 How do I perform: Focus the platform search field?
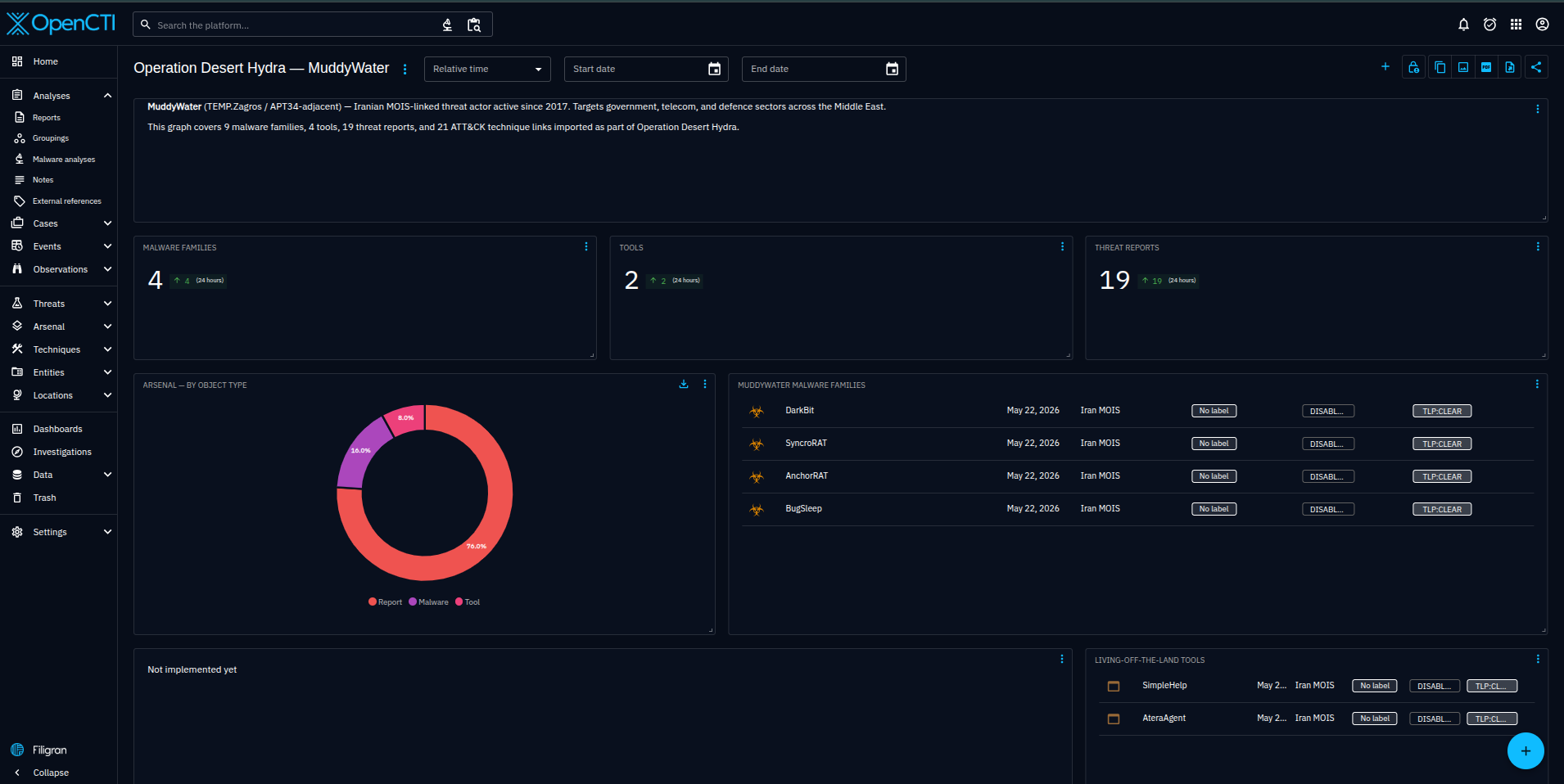pos(295,25)
